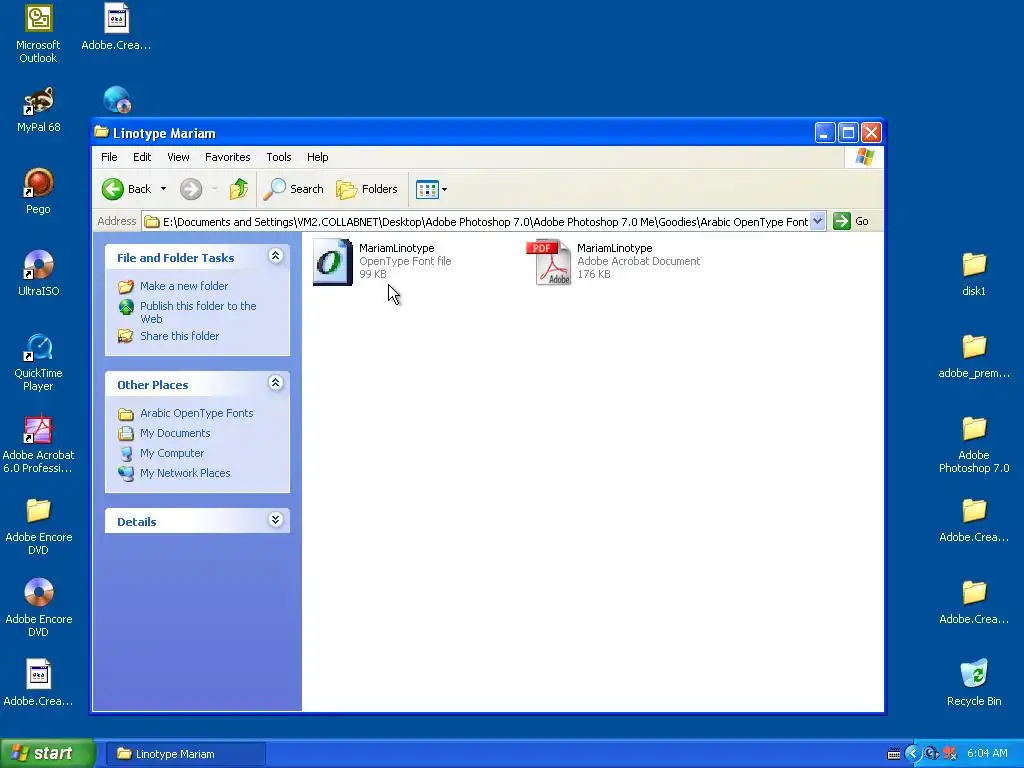This screenshot has height=768, width=1024.
Task: Open the View menu
Action: click(178, 157)
